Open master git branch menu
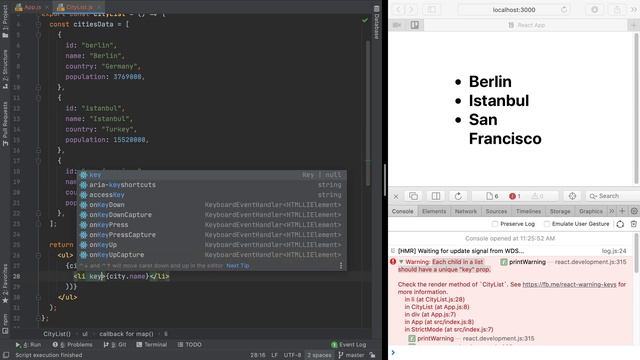This screenshot has height=360, width=640. point(351,355)
